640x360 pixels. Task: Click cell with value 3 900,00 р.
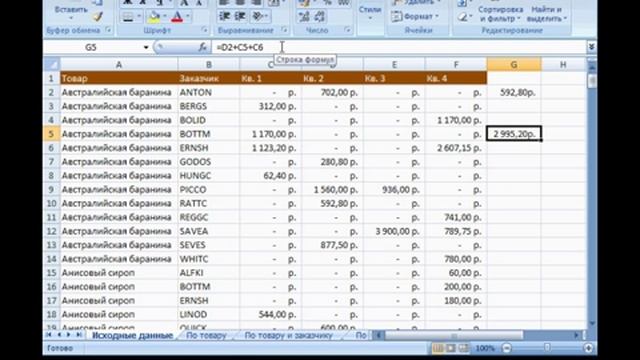[x=394, y=231]
